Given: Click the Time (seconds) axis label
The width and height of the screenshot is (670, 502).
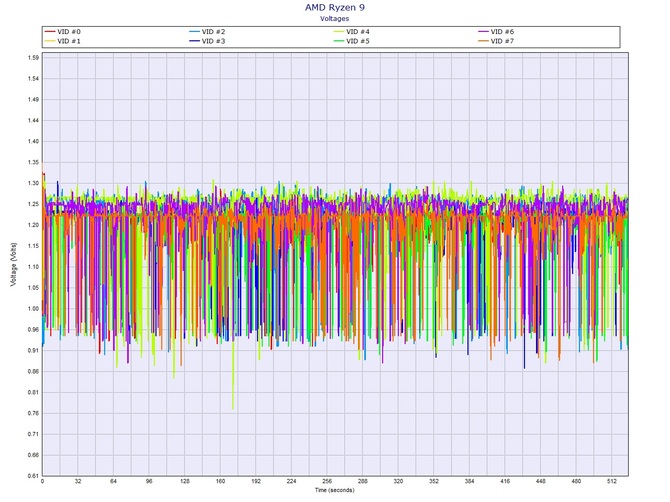Looking at the screenshot, I should coord(335,490).
